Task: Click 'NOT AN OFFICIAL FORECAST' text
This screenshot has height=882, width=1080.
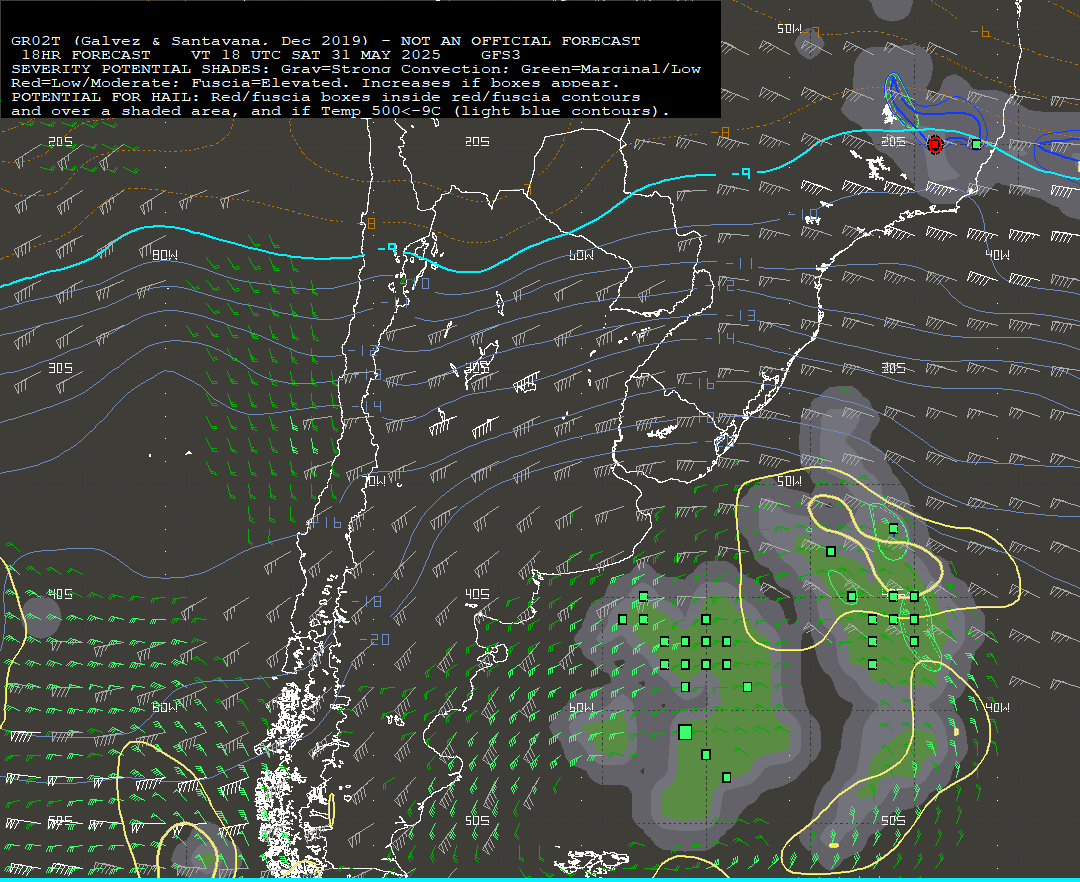Action: click(521, 41)
